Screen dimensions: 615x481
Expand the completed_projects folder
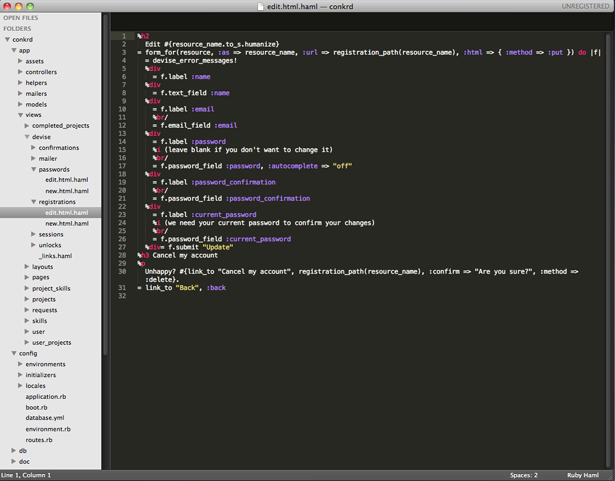click(x=27, y=126)
